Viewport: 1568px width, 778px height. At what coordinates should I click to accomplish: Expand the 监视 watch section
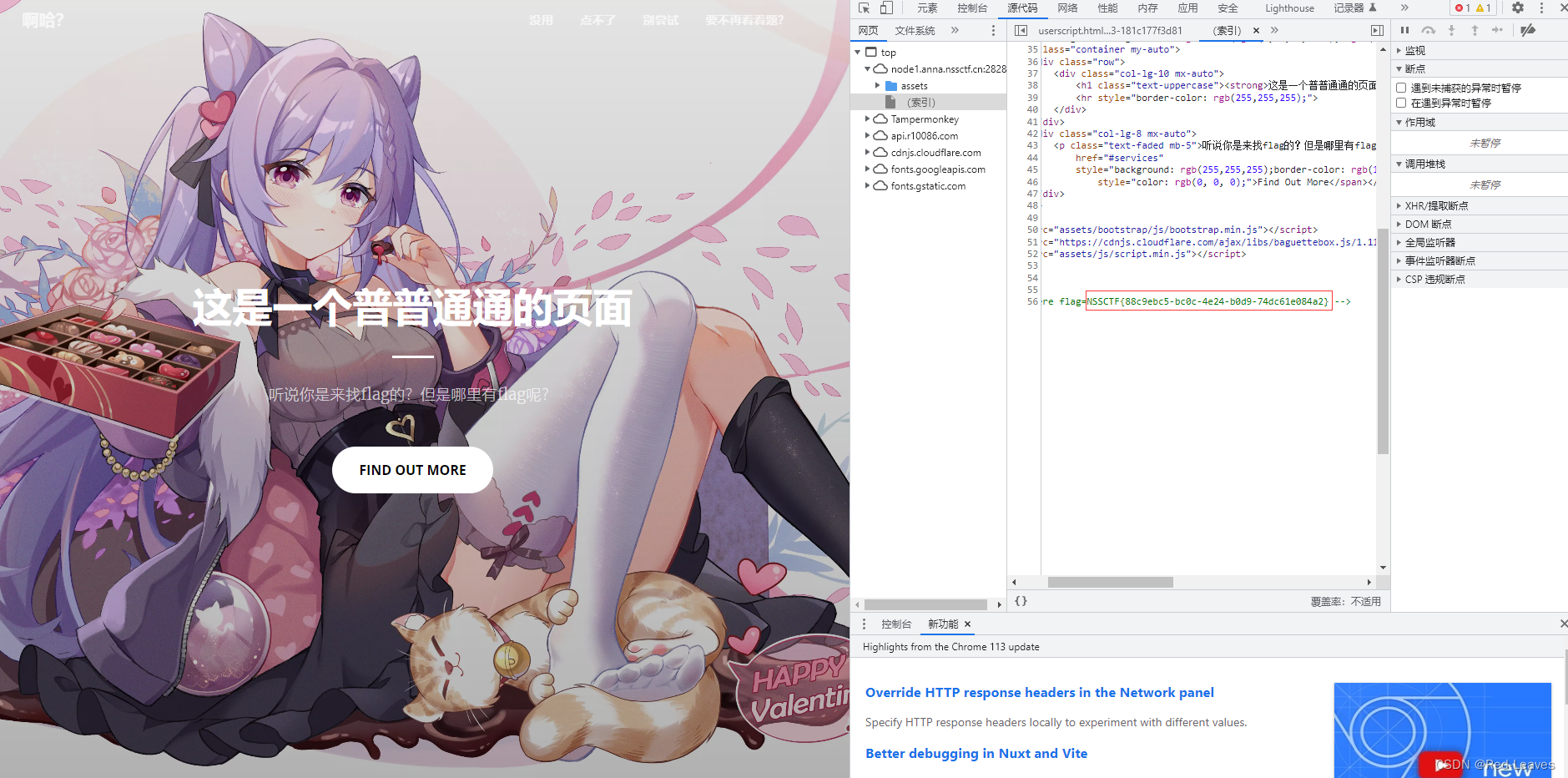click(1480, 50)
